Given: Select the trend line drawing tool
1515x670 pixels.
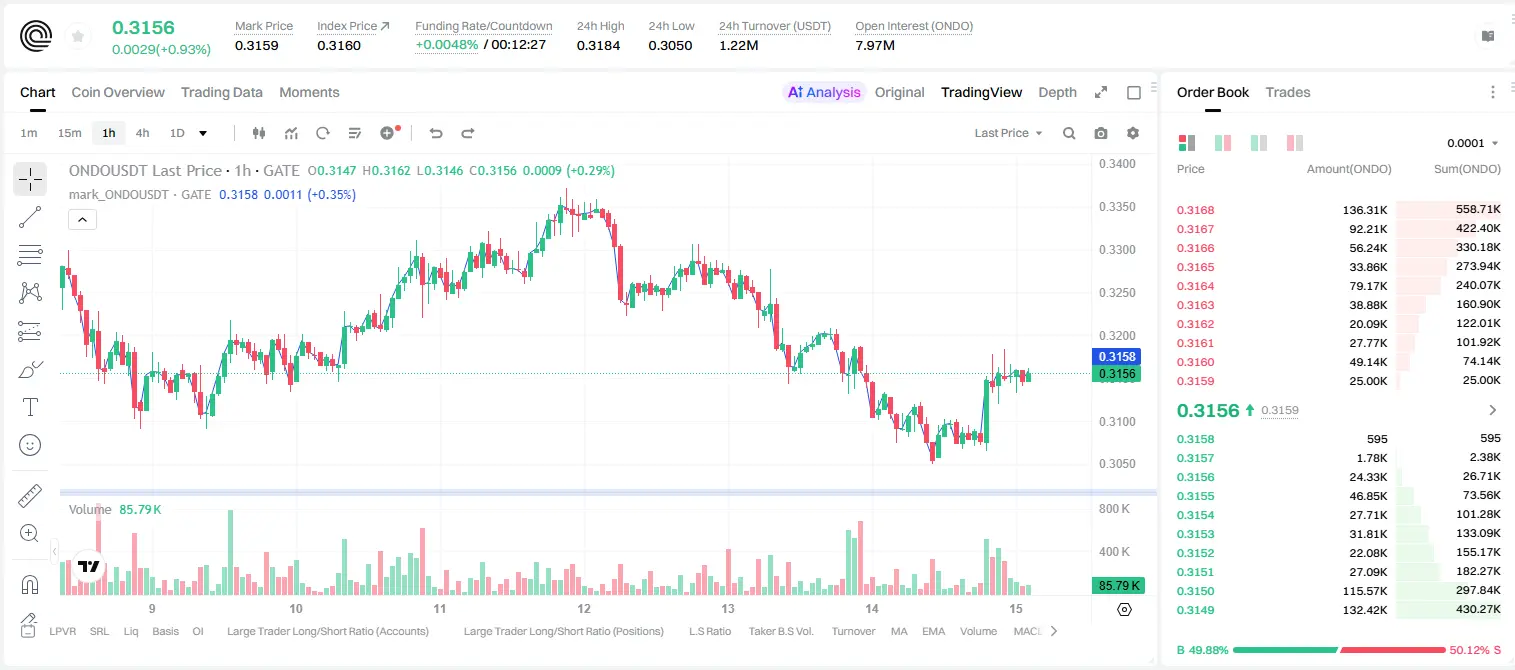Looking at the screenshot, I should (x=30, y=217).
